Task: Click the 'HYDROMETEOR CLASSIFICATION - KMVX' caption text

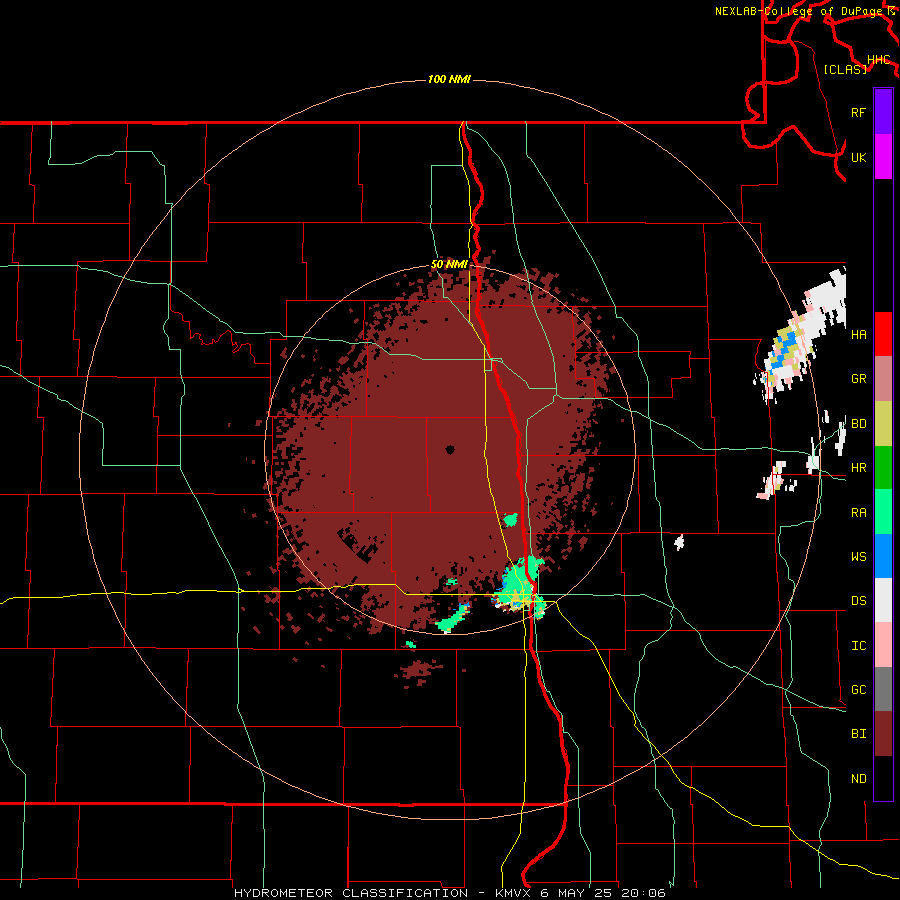Action: [x=385, y=893]
